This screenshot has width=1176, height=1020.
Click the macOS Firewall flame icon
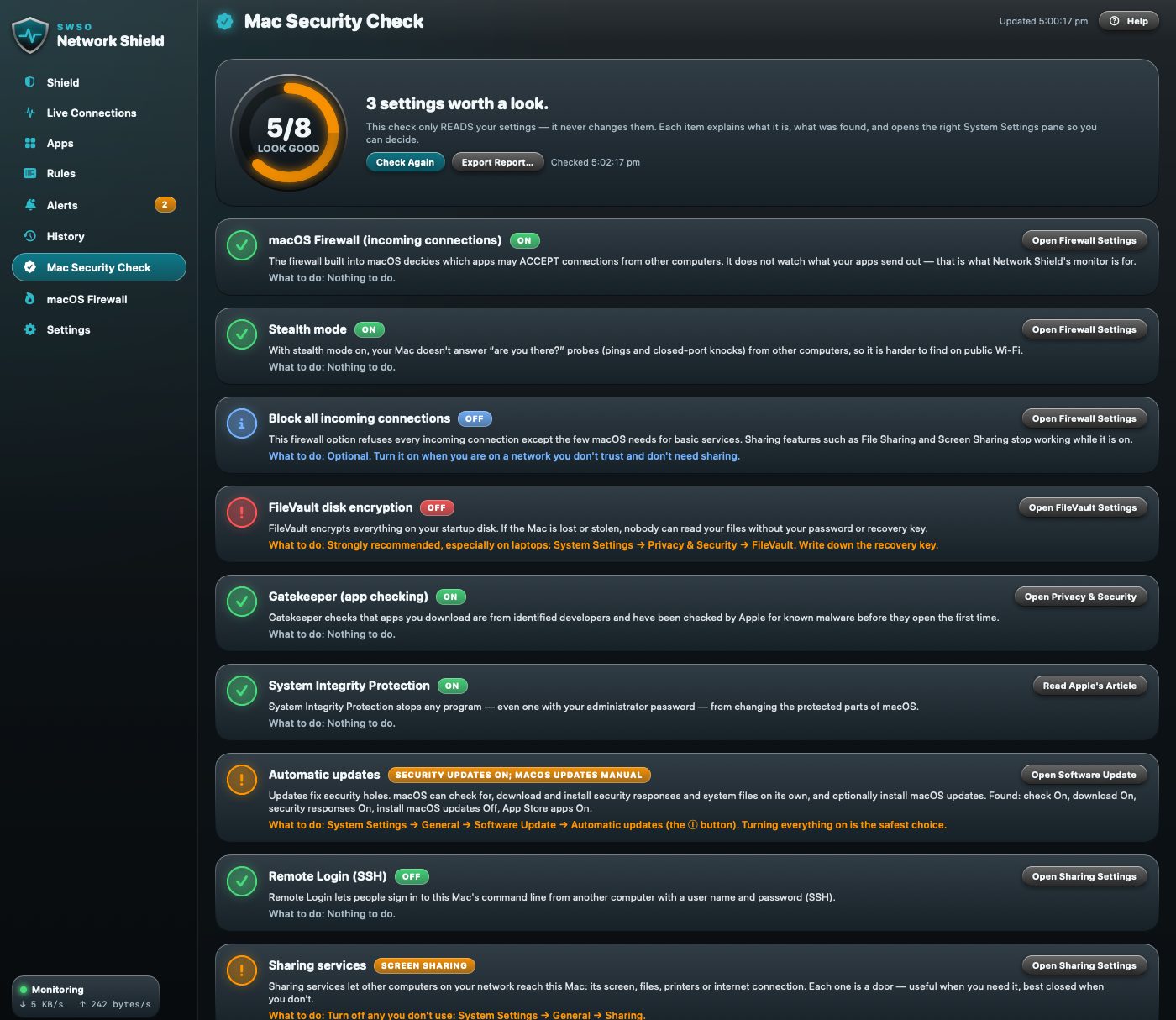(x=30, y=299)
